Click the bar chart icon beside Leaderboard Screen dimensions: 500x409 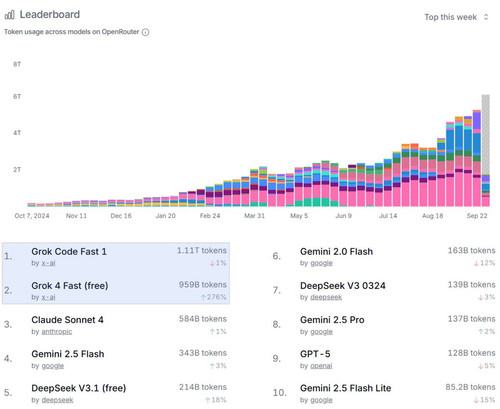click(9, 15)
